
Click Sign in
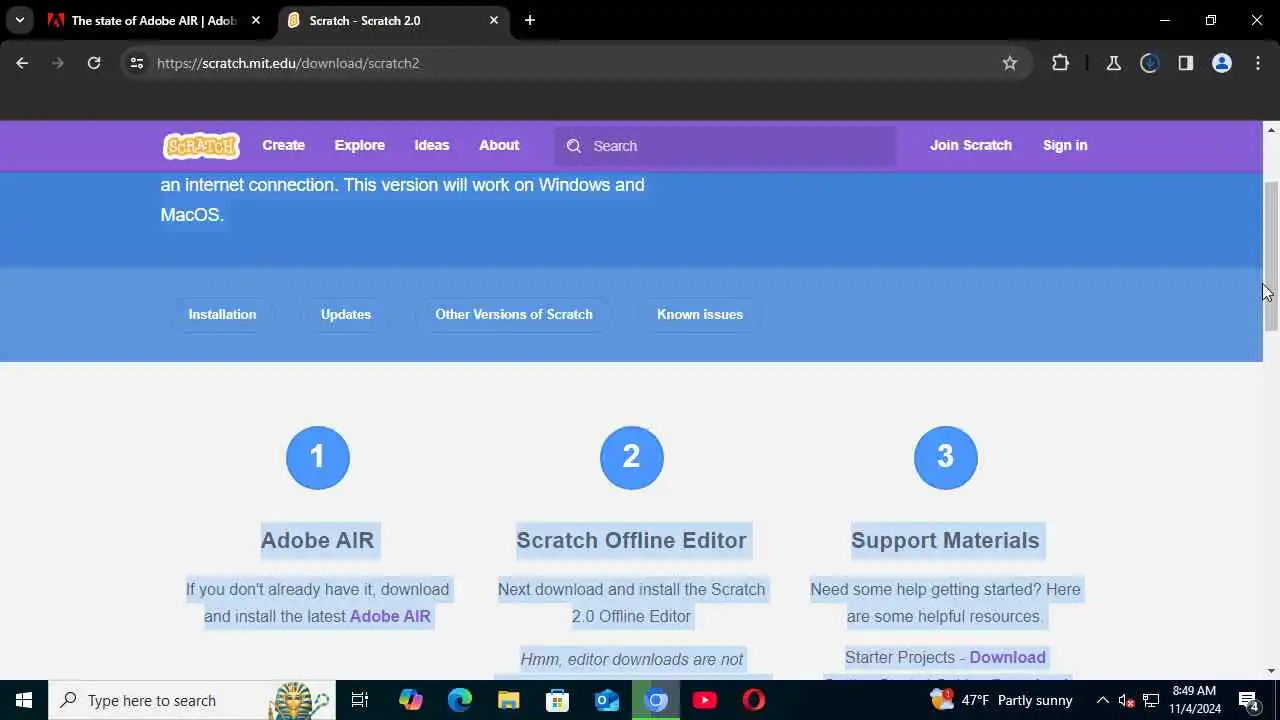click(x=1065, y=145)
